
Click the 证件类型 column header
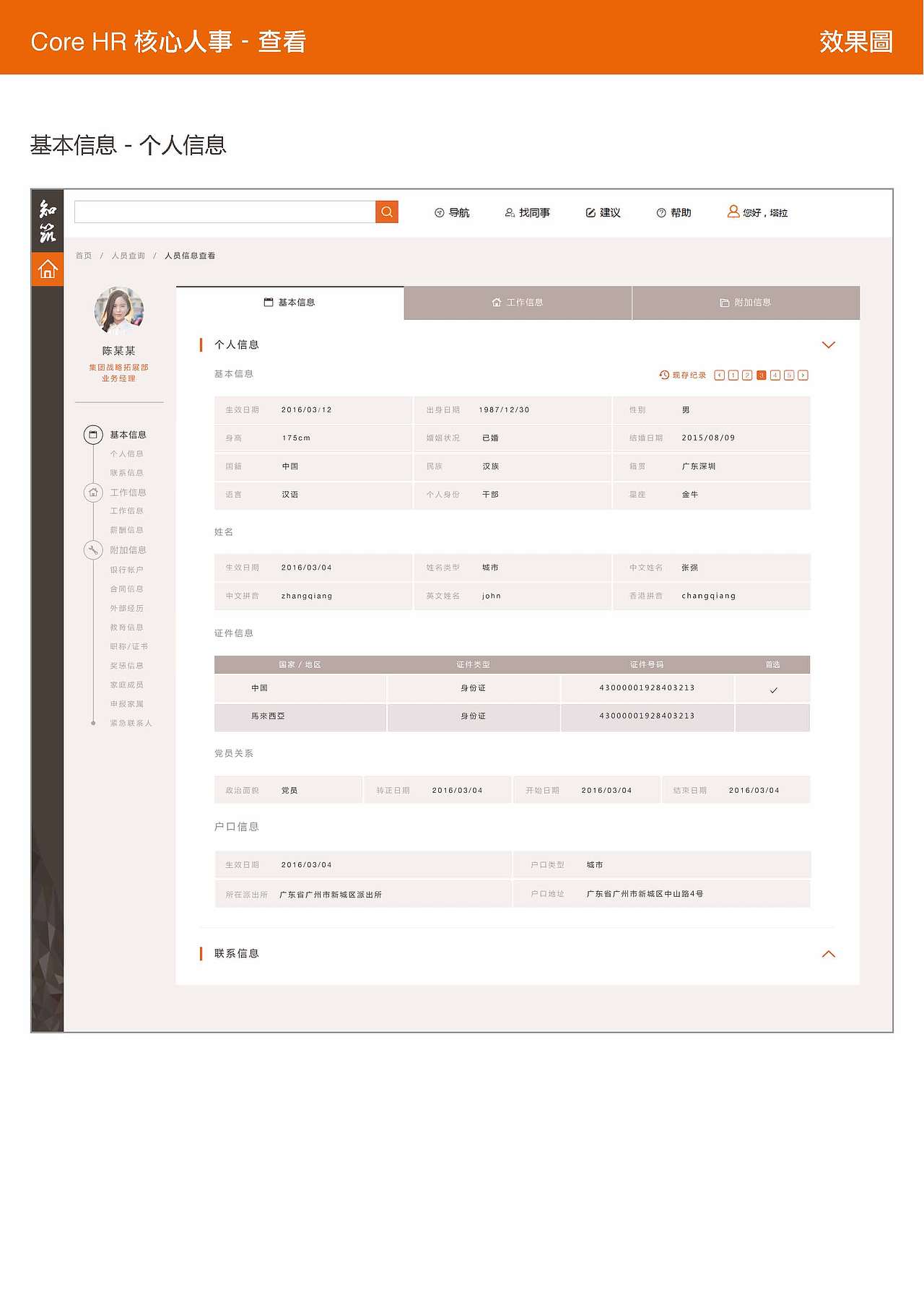pos(474,665)
